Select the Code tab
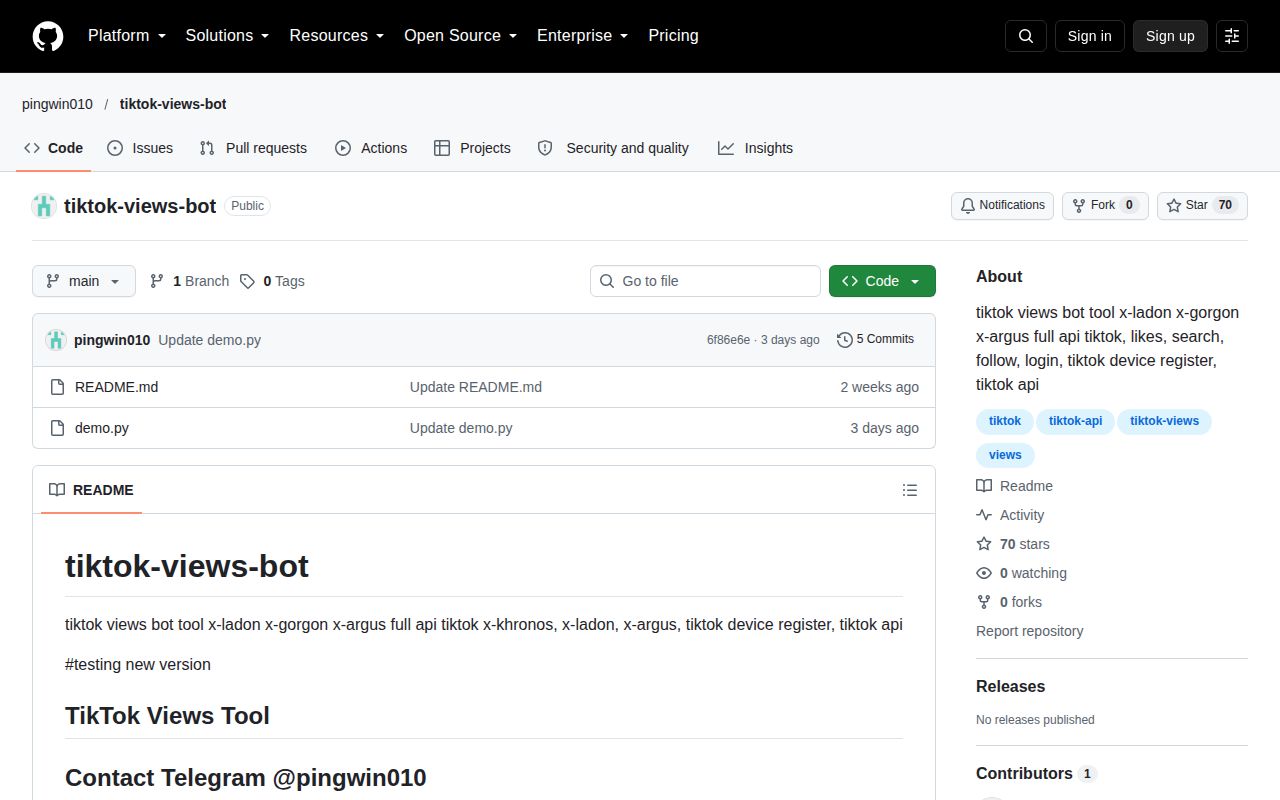The height and width of the screenshot is (800, 1280). coord(54,148)
